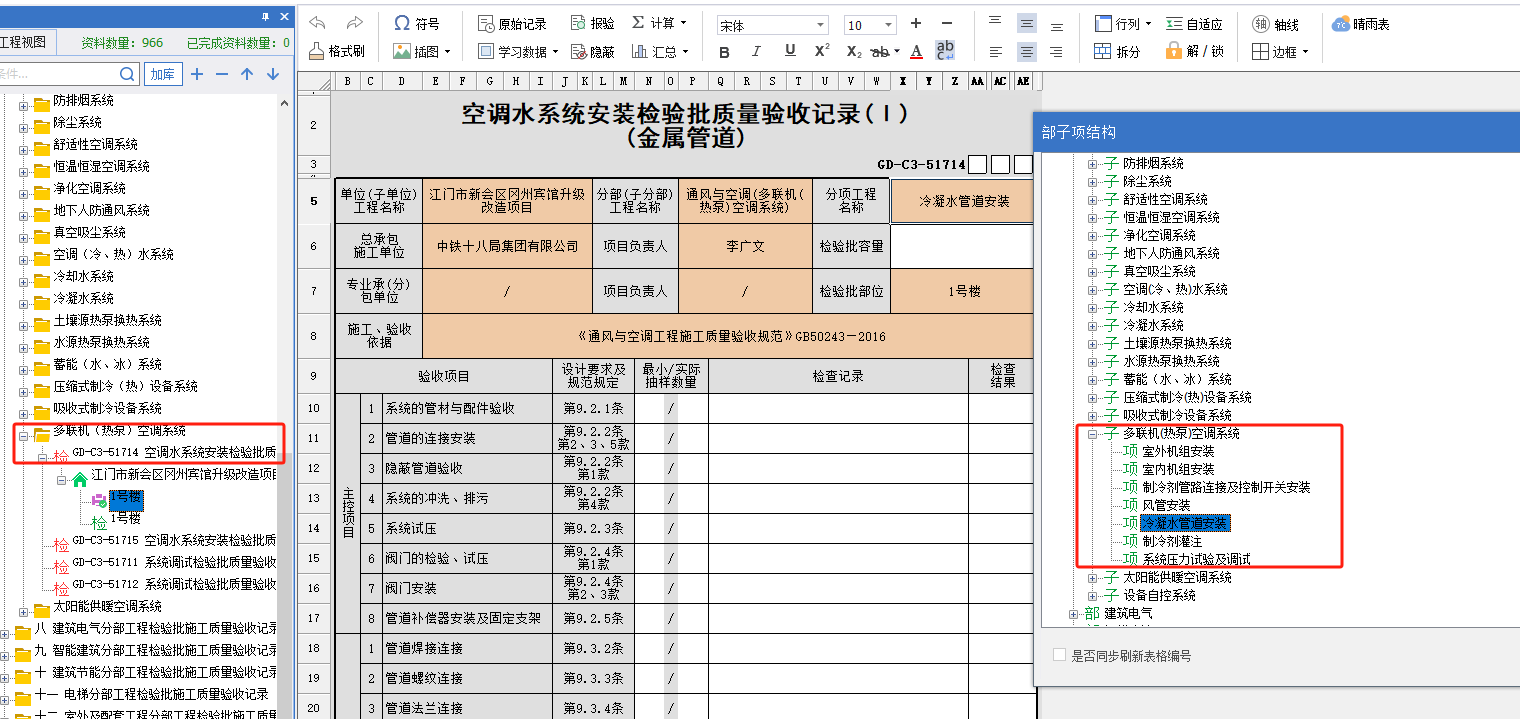Move tree item up with arrow
Image resolution: width=1520 pixels, height=719 pixels.
coord(248,73)
